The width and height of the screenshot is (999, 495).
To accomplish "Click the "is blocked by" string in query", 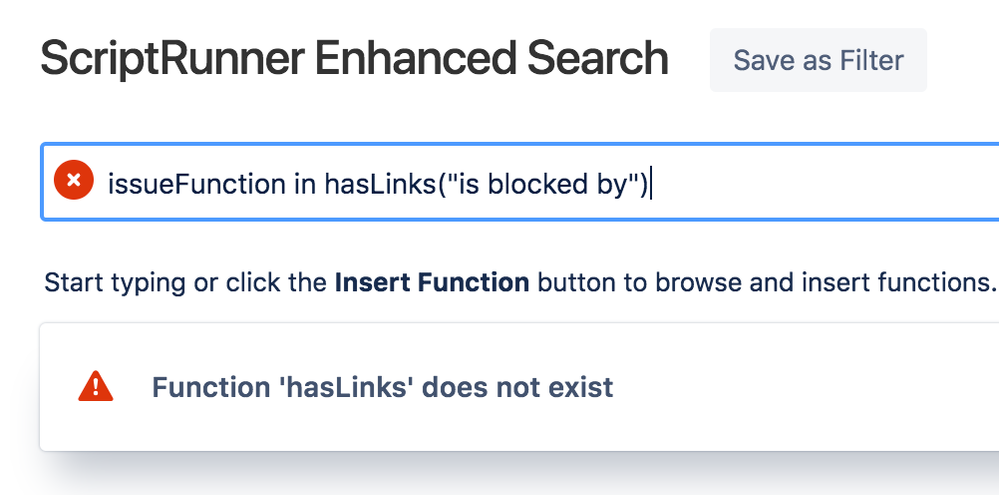I will coord(543,184).
